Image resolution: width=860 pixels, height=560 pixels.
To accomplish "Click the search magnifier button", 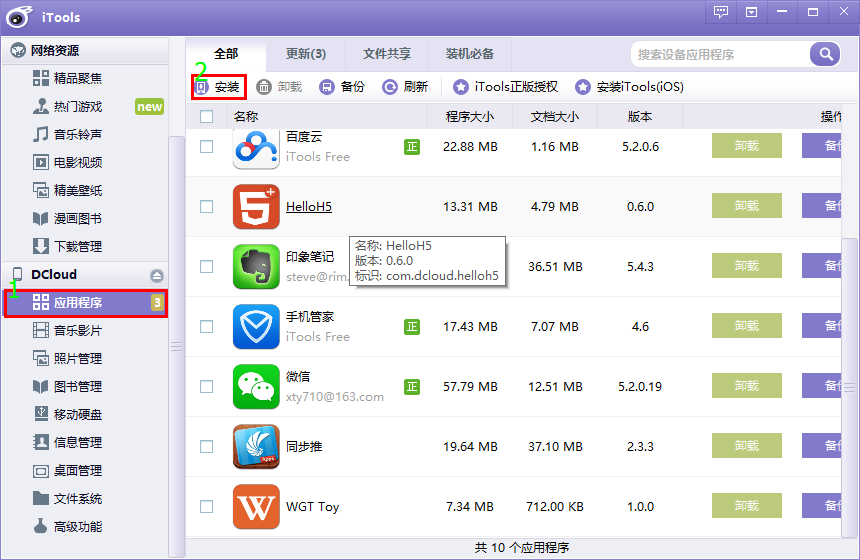I will coord(825,54).
